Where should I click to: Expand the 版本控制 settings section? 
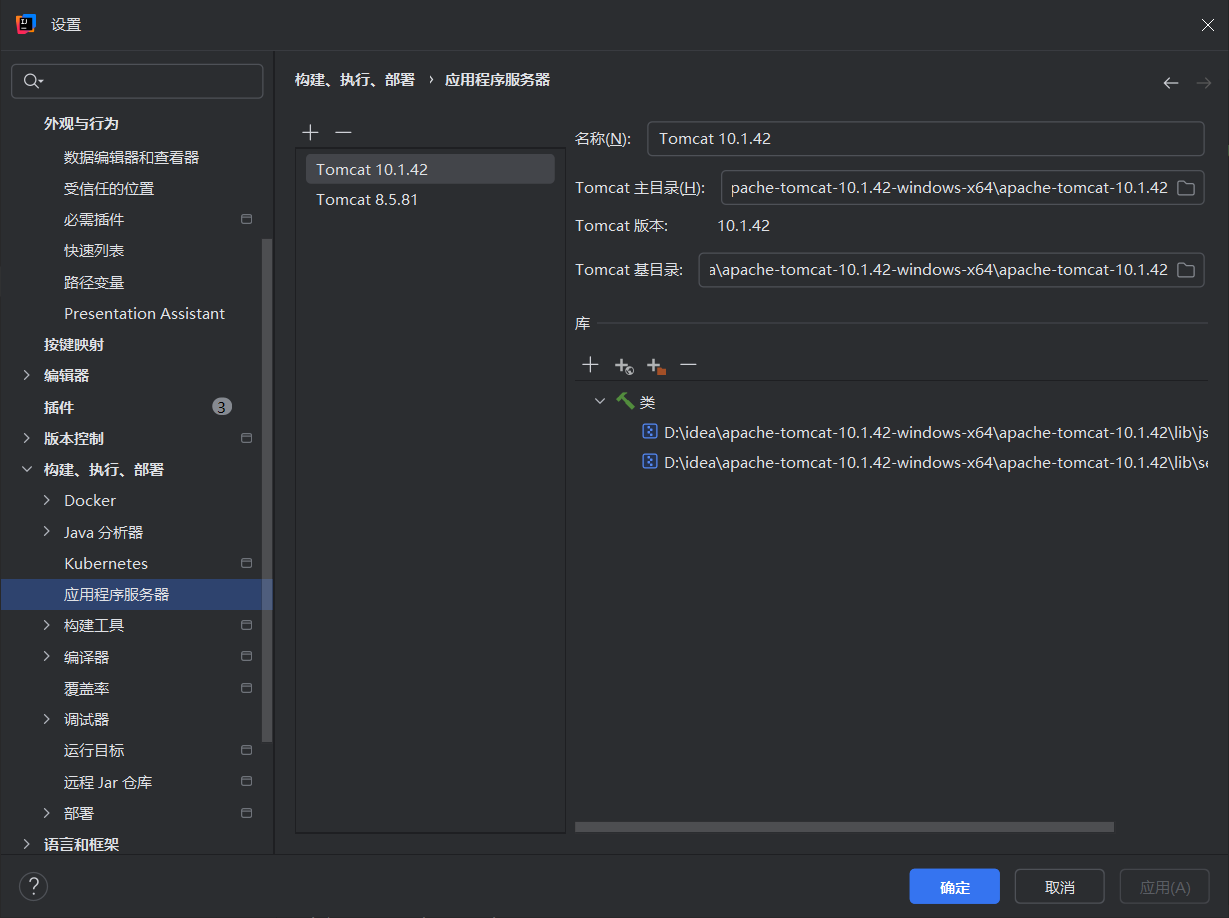27,438
